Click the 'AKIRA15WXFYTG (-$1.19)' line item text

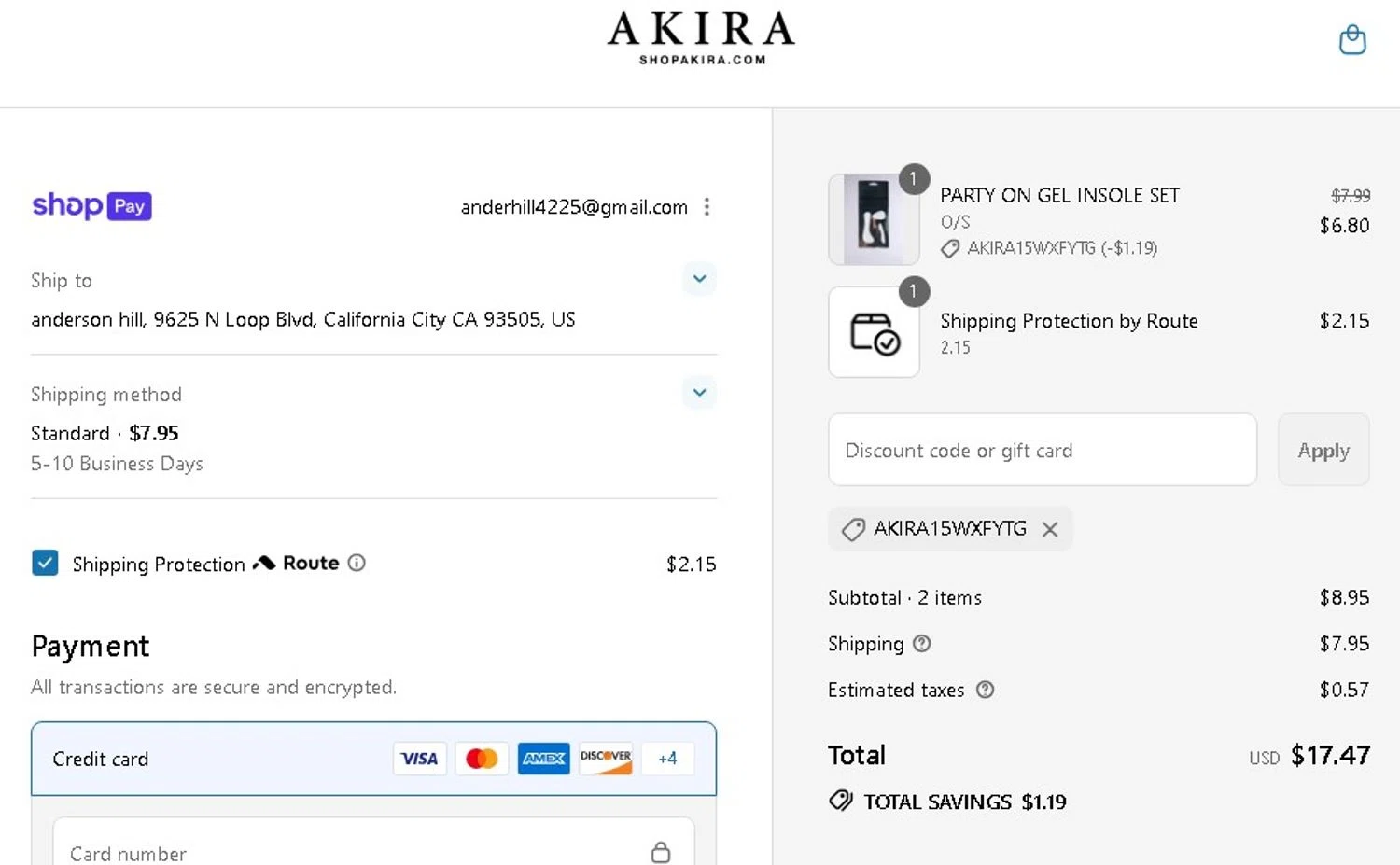(1062, 248)
